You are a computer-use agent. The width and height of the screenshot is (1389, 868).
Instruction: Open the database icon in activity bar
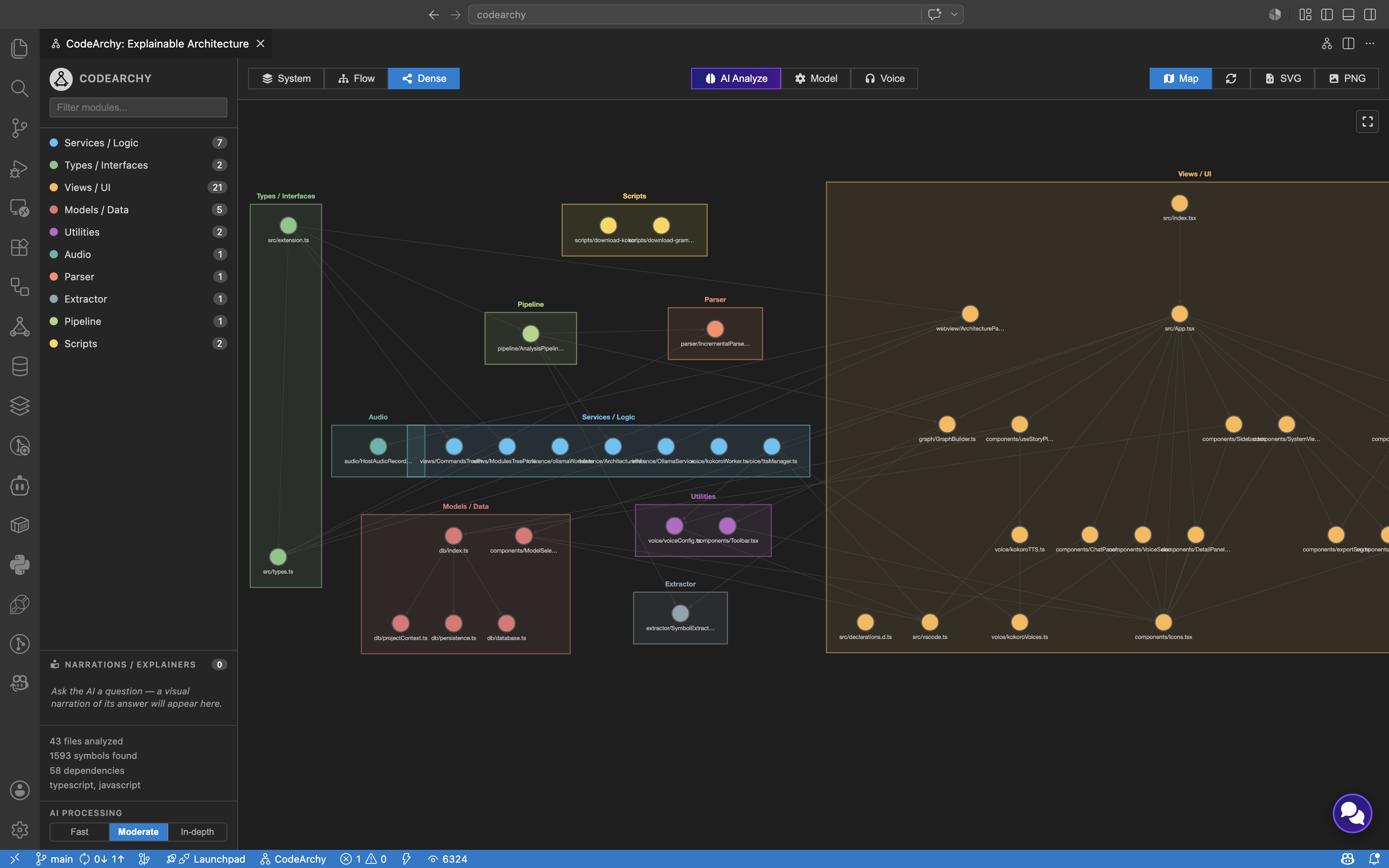pyautogui.click(x=19, y=366)
